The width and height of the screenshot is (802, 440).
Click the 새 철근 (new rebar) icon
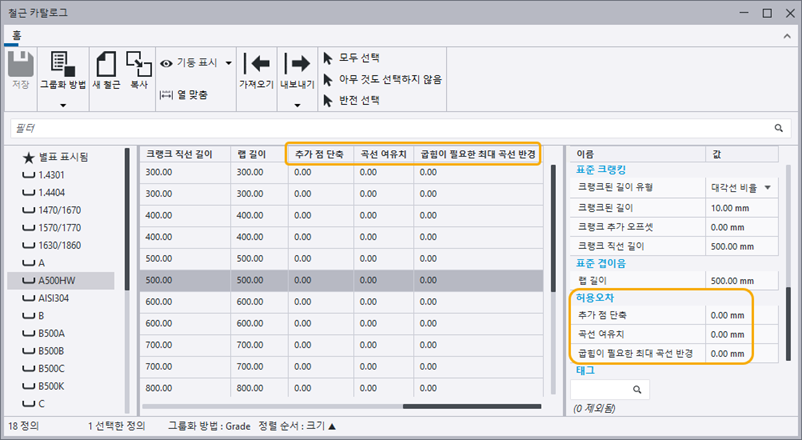point(105,65)
